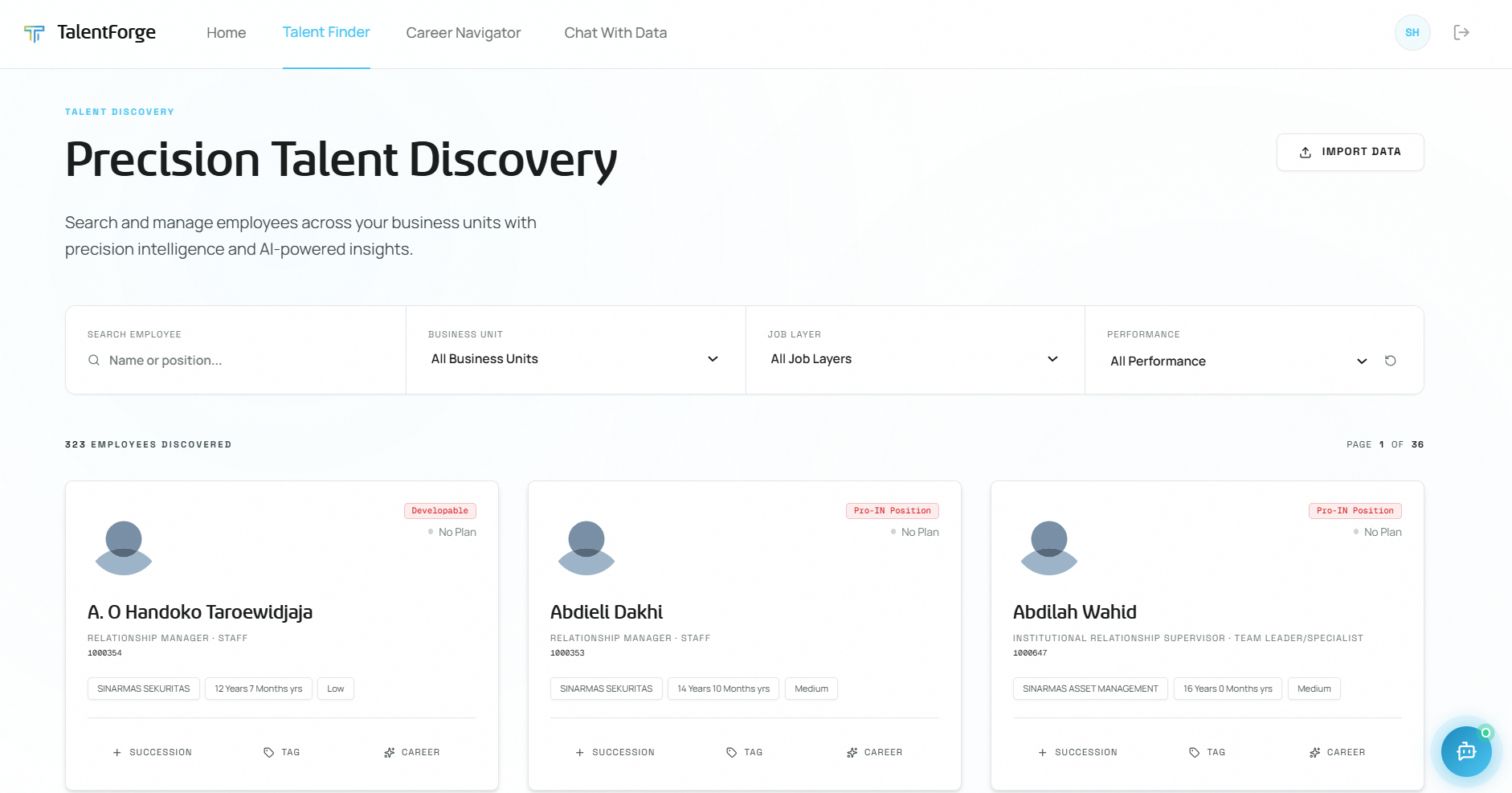
Task: Click the Import Data button
Action: [1350, 152]
